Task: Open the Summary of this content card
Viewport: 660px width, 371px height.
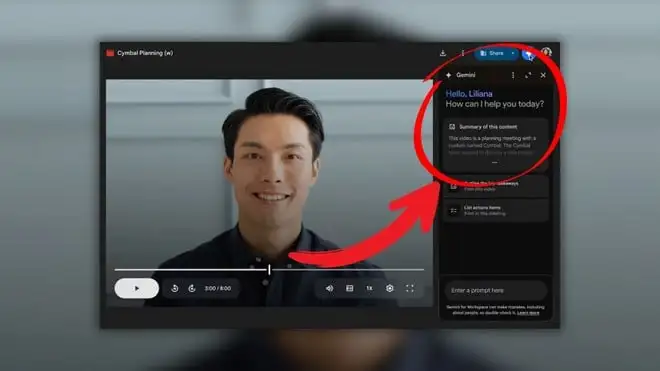Action: coord(495,144)
